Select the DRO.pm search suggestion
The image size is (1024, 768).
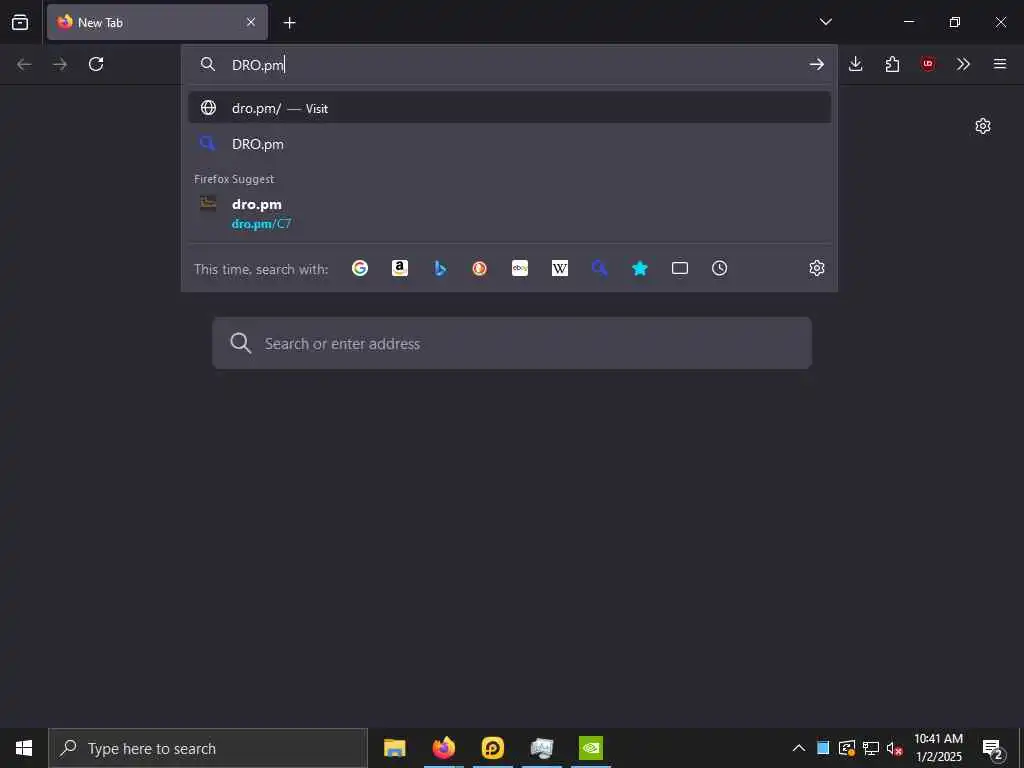509,144
